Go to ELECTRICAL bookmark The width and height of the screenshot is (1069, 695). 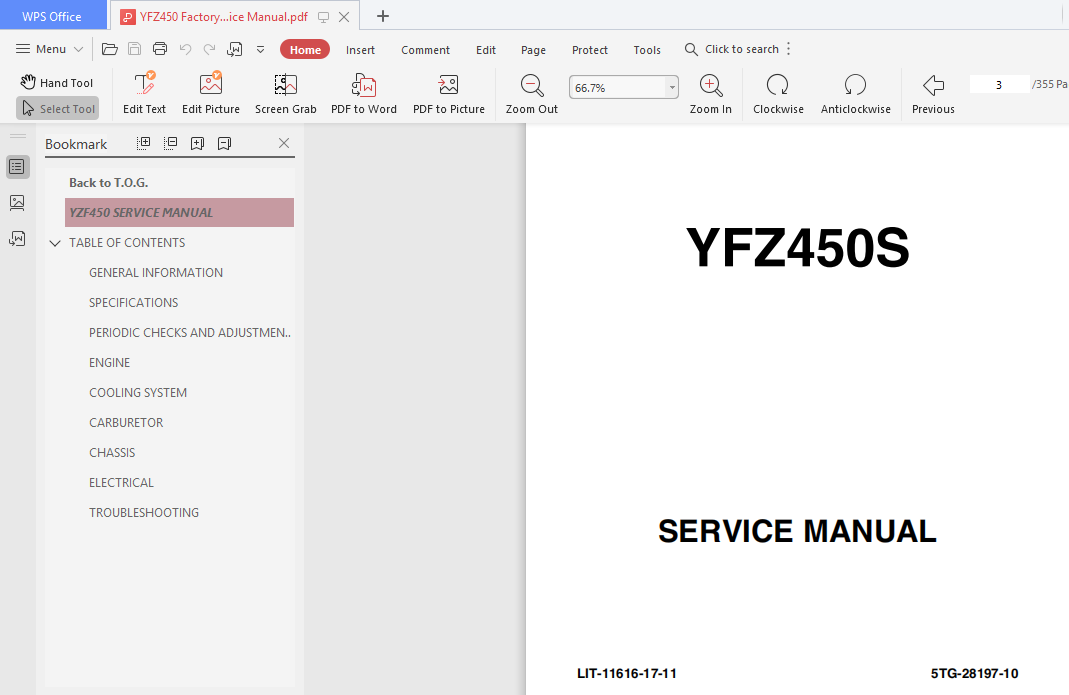(121, 483)
